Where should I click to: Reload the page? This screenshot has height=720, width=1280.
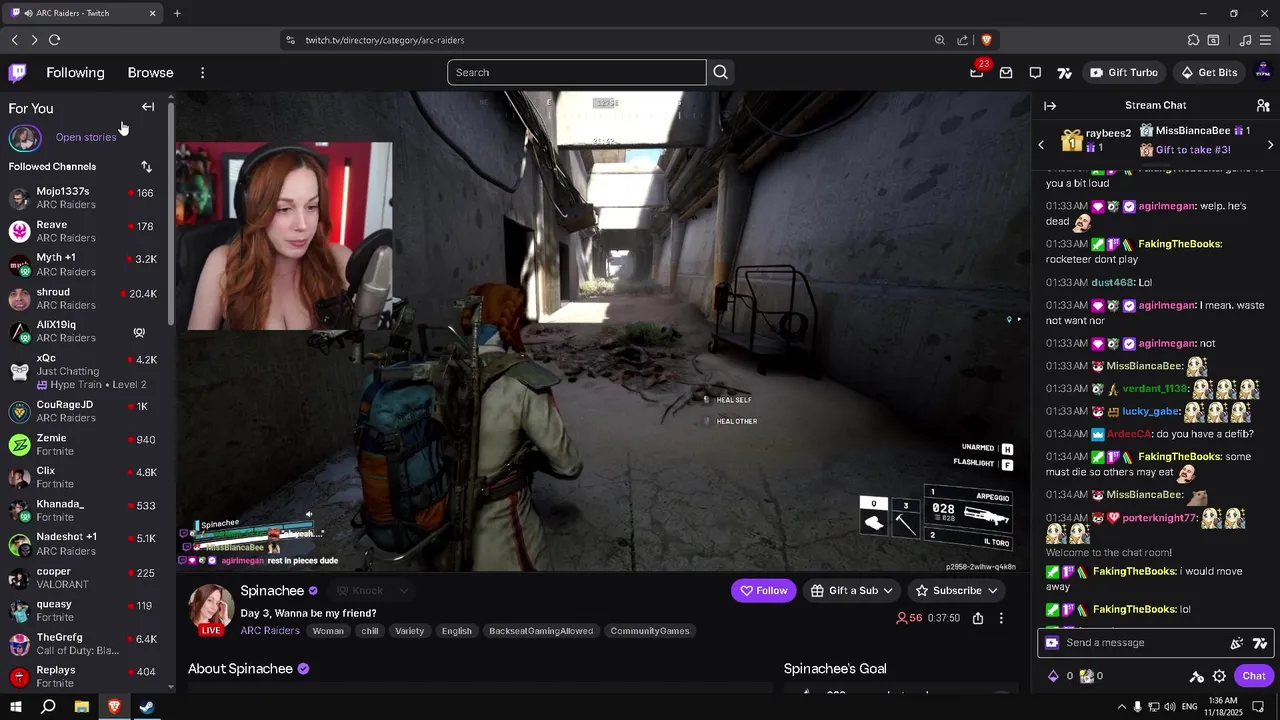coord(54,40)
